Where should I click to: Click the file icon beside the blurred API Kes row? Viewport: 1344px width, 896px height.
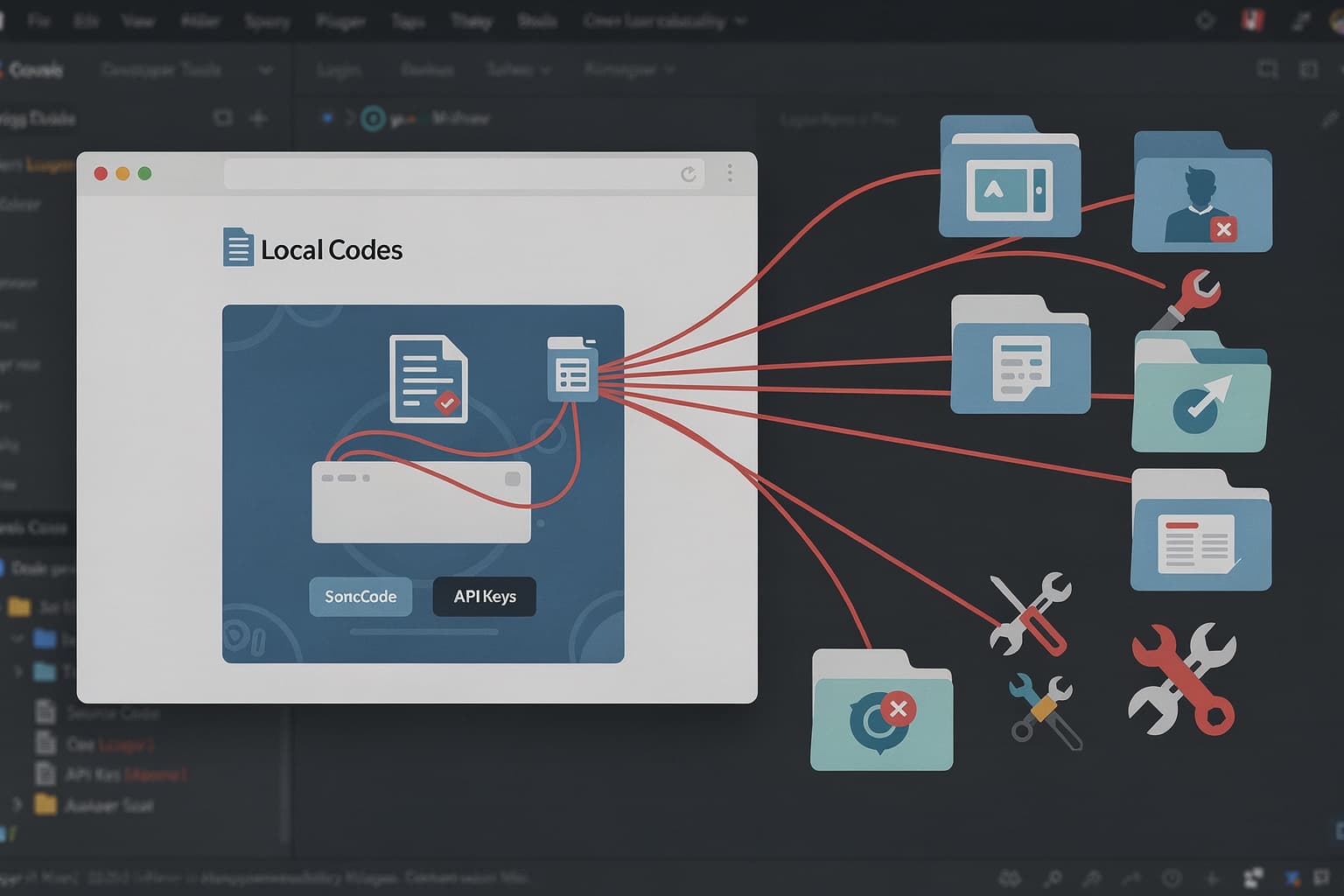45,773
